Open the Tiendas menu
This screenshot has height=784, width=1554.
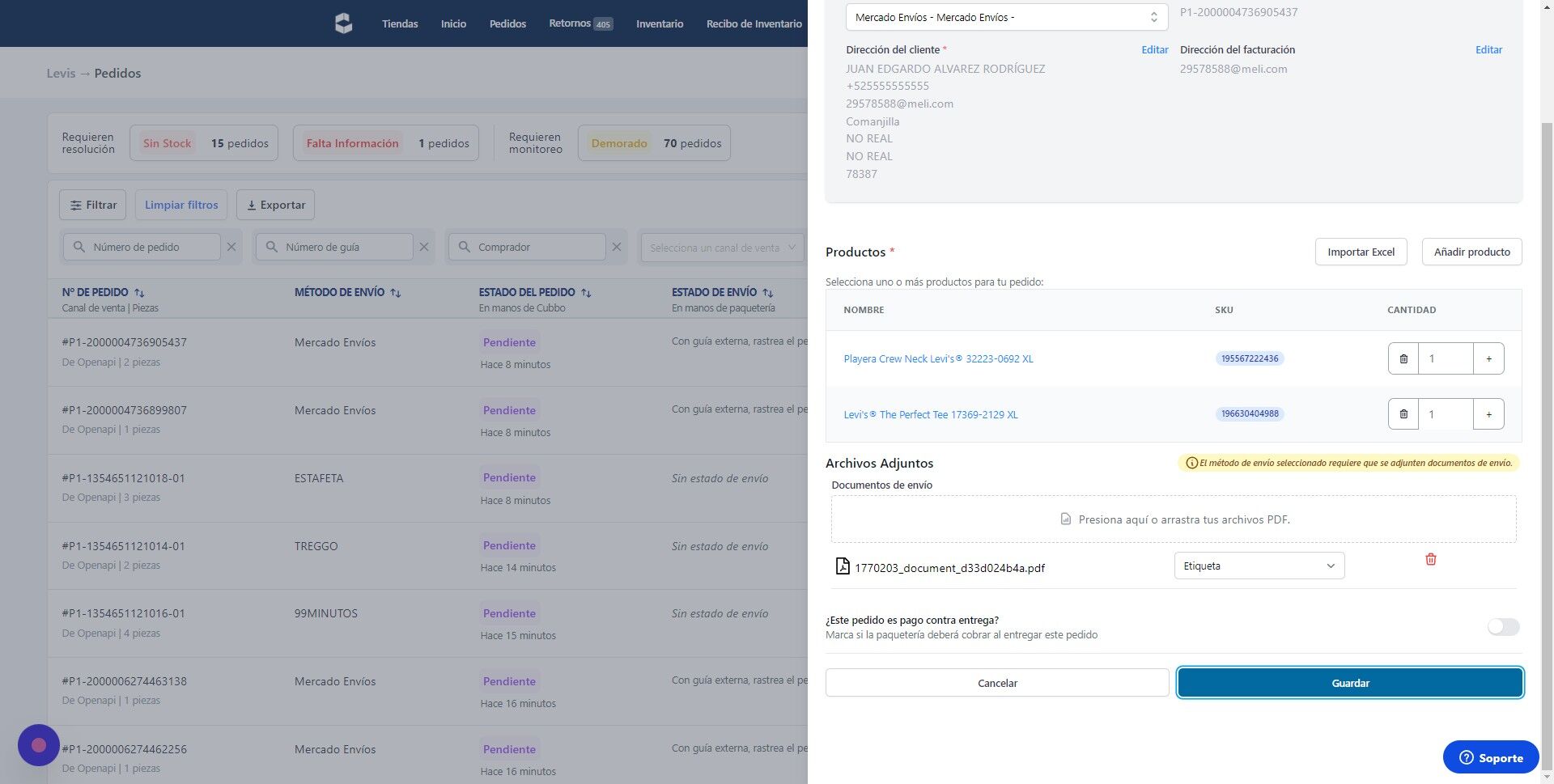[x=400, y=23]
